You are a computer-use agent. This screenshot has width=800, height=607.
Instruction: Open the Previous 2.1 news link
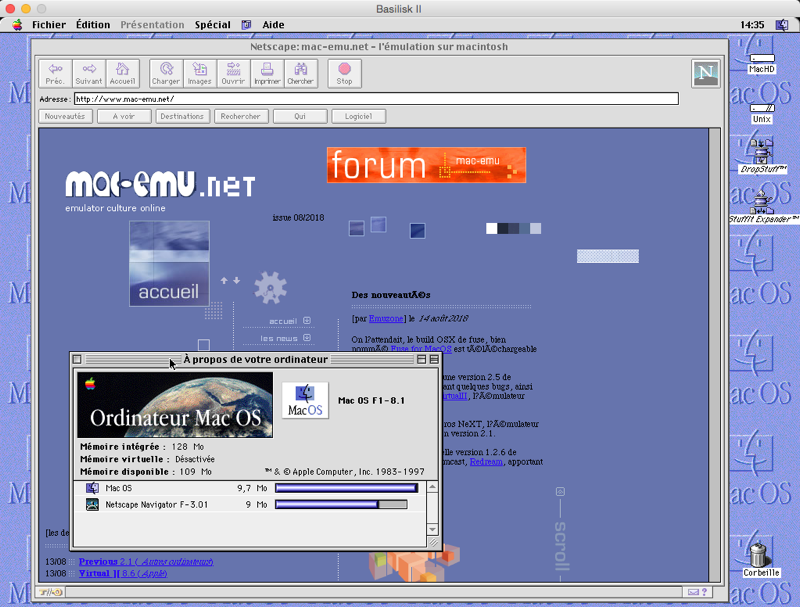click(146, 562)
